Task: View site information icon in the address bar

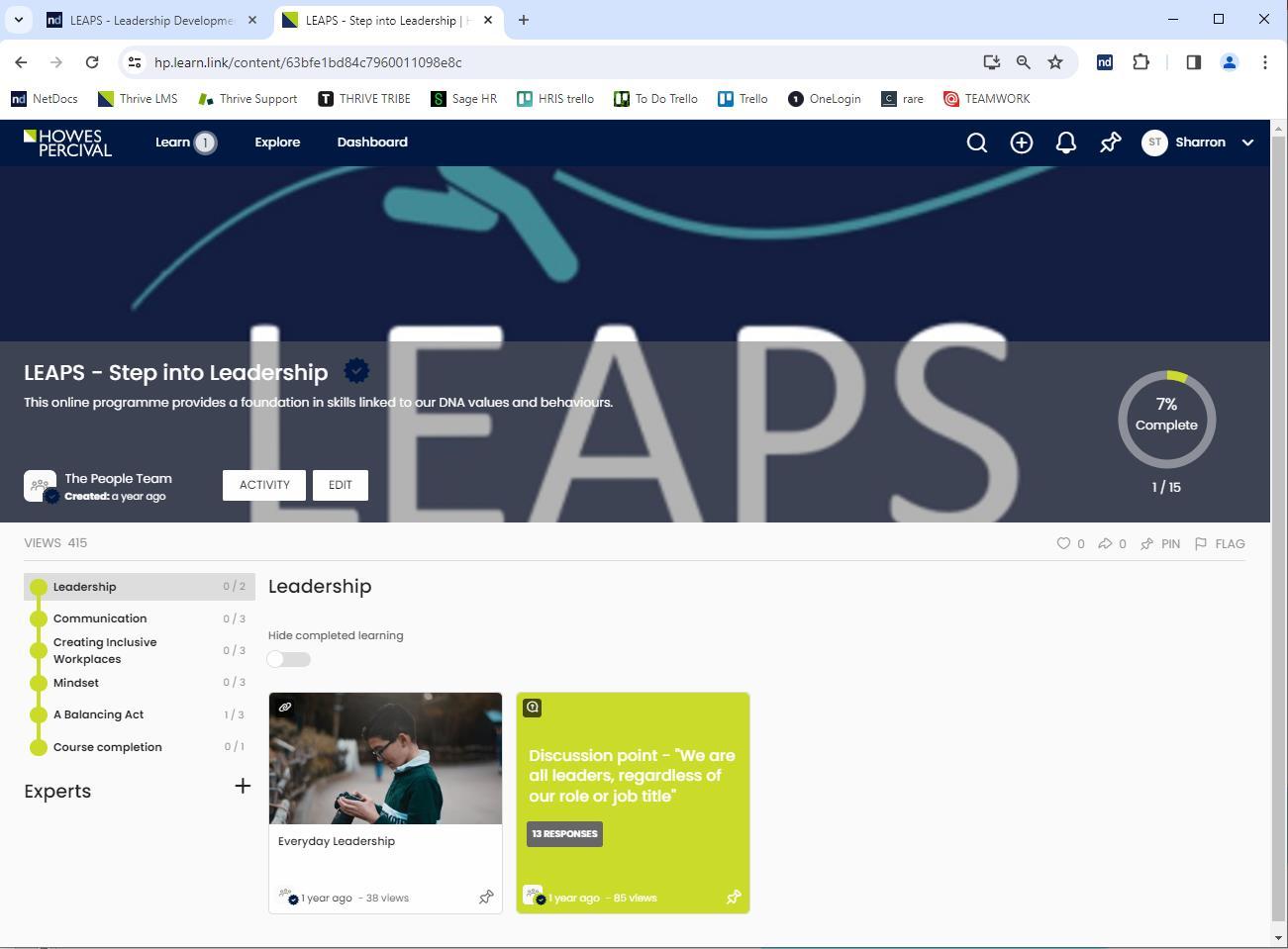Action: 135,62
